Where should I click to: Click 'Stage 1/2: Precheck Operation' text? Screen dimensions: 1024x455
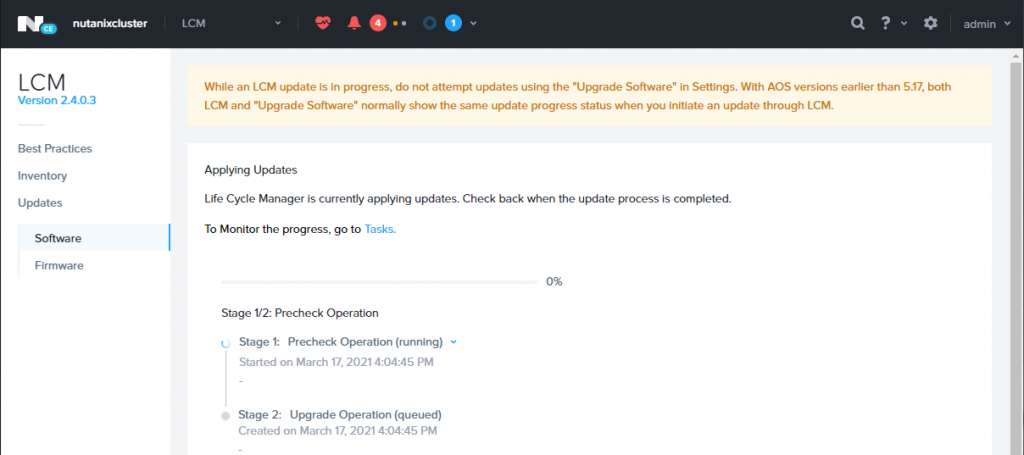(300, 313)
